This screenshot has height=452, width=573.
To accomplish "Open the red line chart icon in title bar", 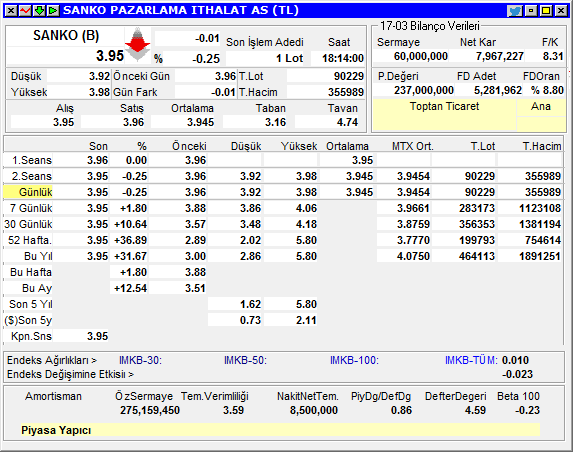I will click(x=25, y=11).
